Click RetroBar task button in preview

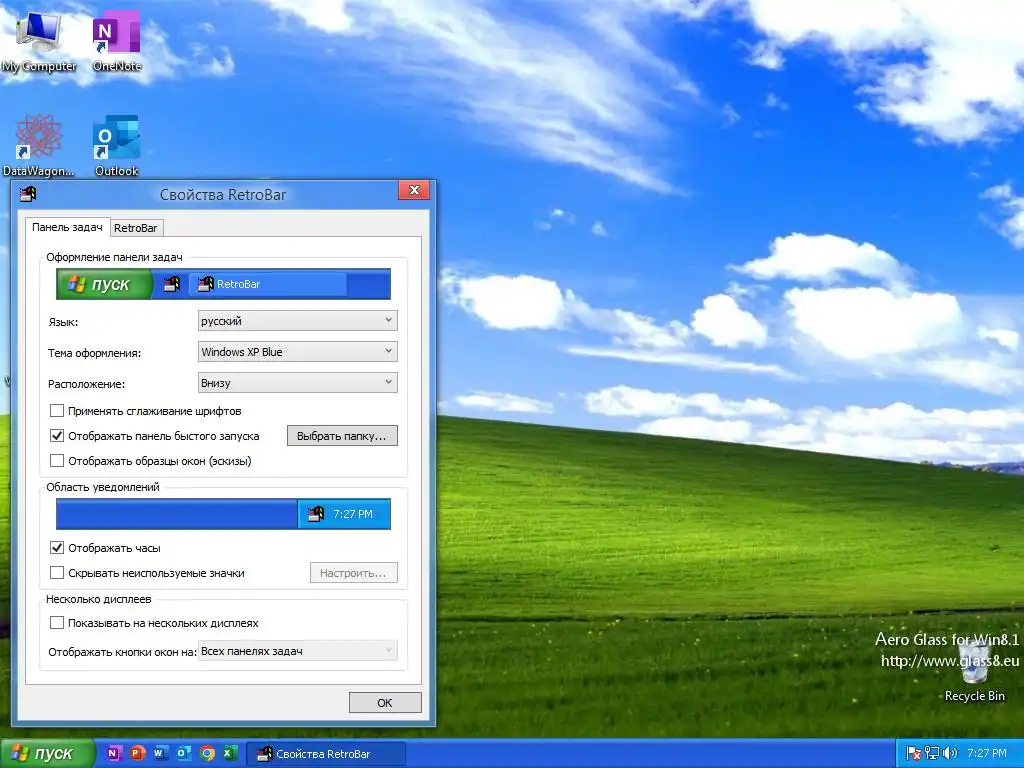click(x=268, y=284)
